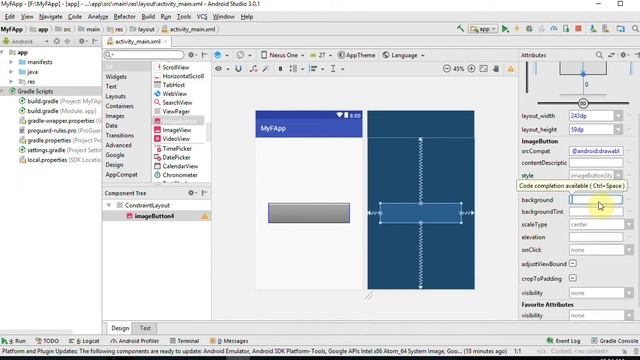Stop the running app red square
640x360 pixels.
[x=578, y=29]
